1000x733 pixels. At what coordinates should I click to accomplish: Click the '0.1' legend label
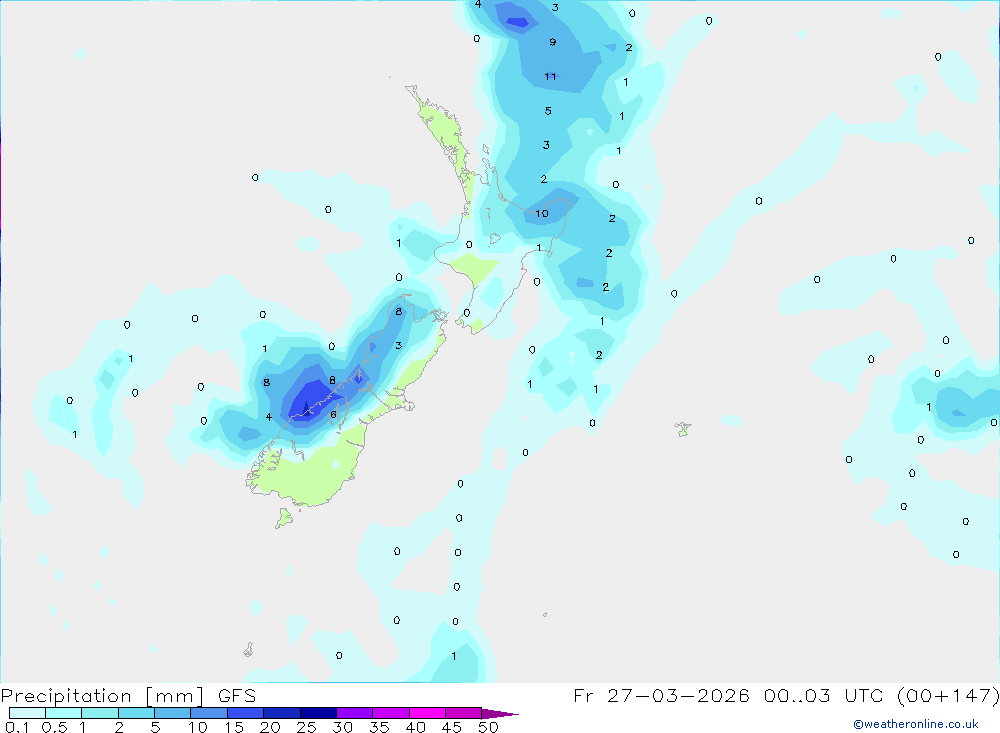click(17, 727)
